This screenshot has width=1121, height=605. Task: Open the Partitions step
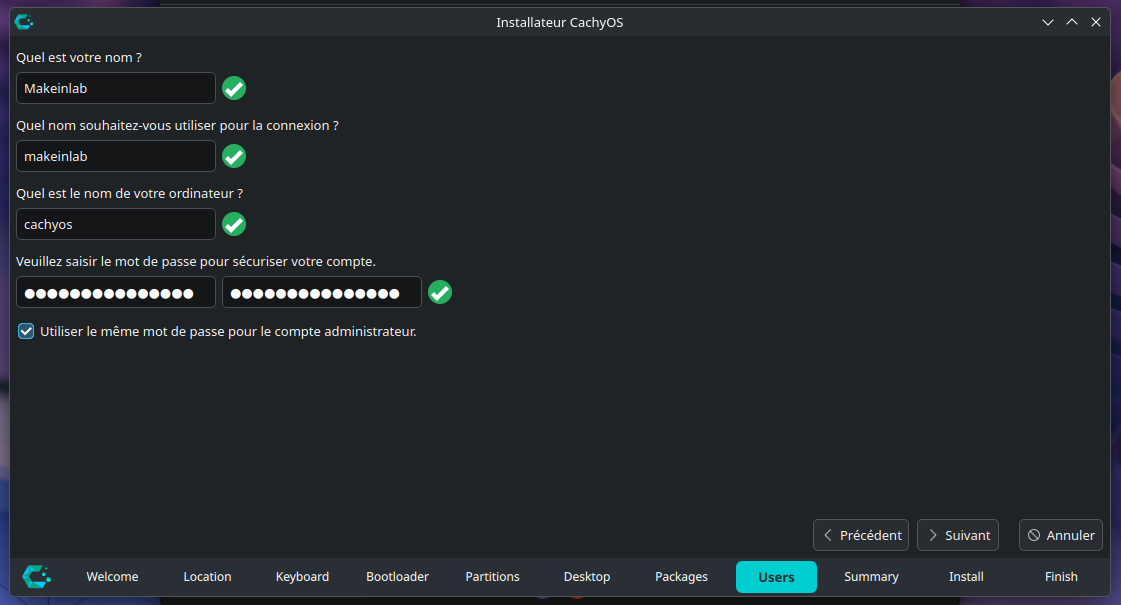pyautogui.click(x=492, y=577)
